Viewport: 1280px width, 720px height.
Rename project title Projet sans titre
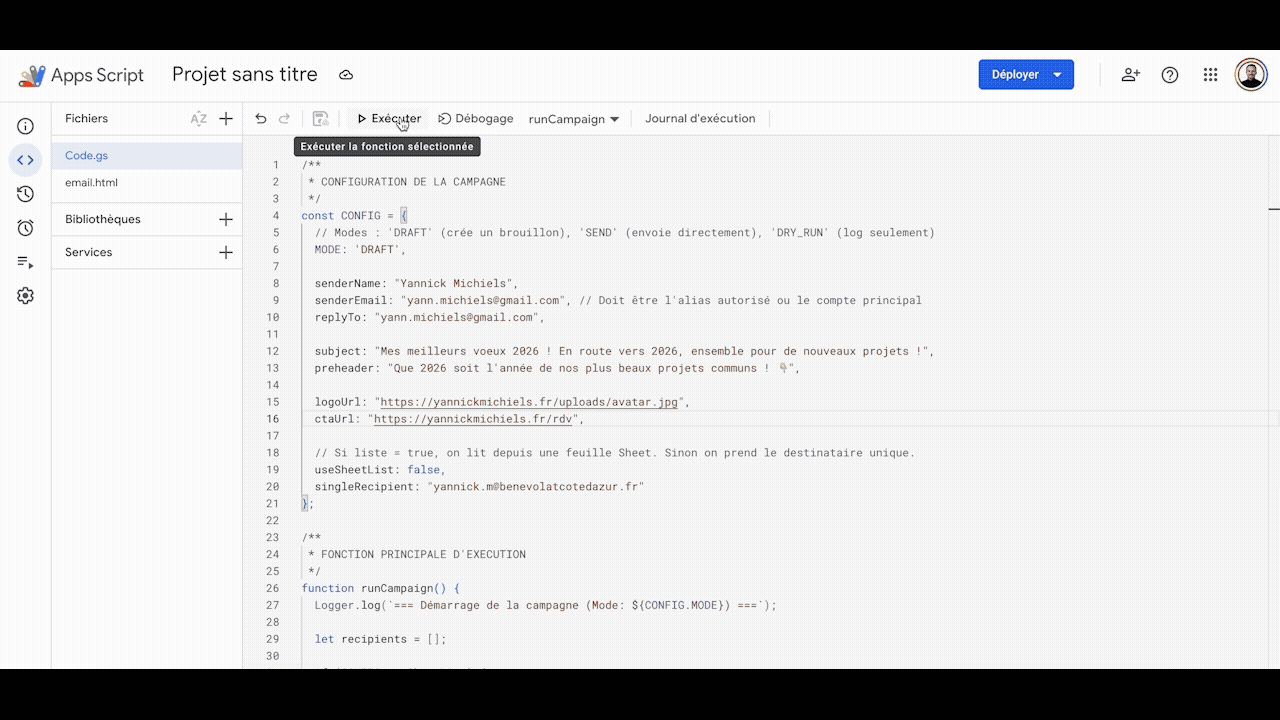245,75
